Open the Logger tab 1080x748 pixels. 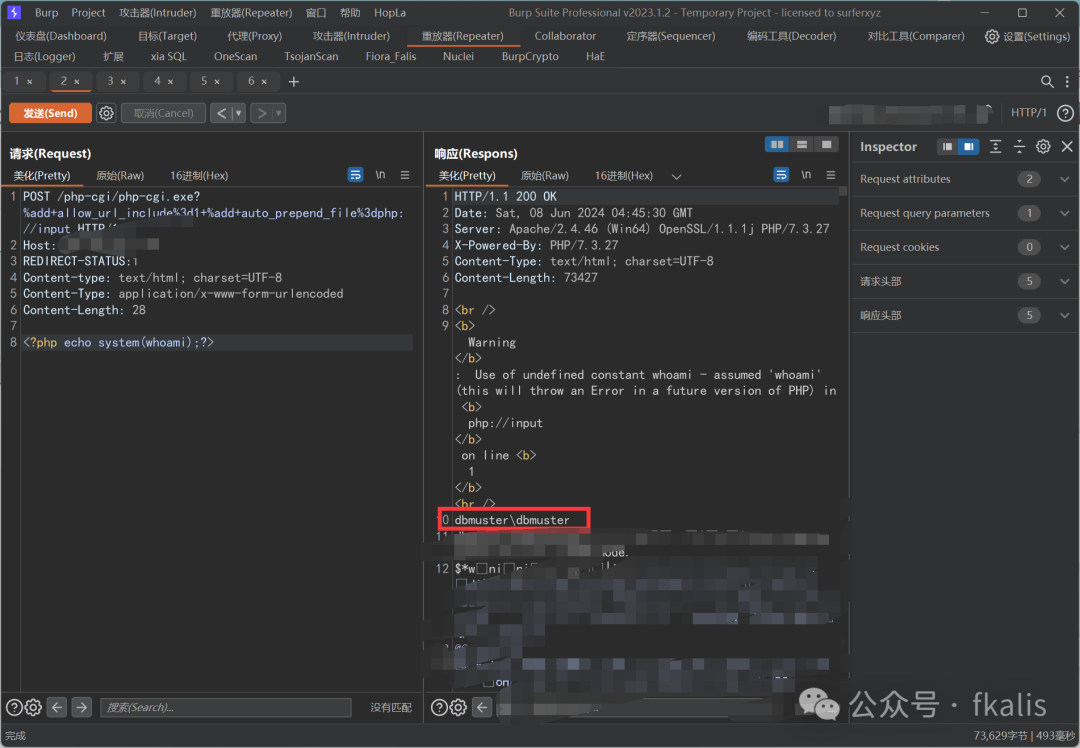(45, 56)
